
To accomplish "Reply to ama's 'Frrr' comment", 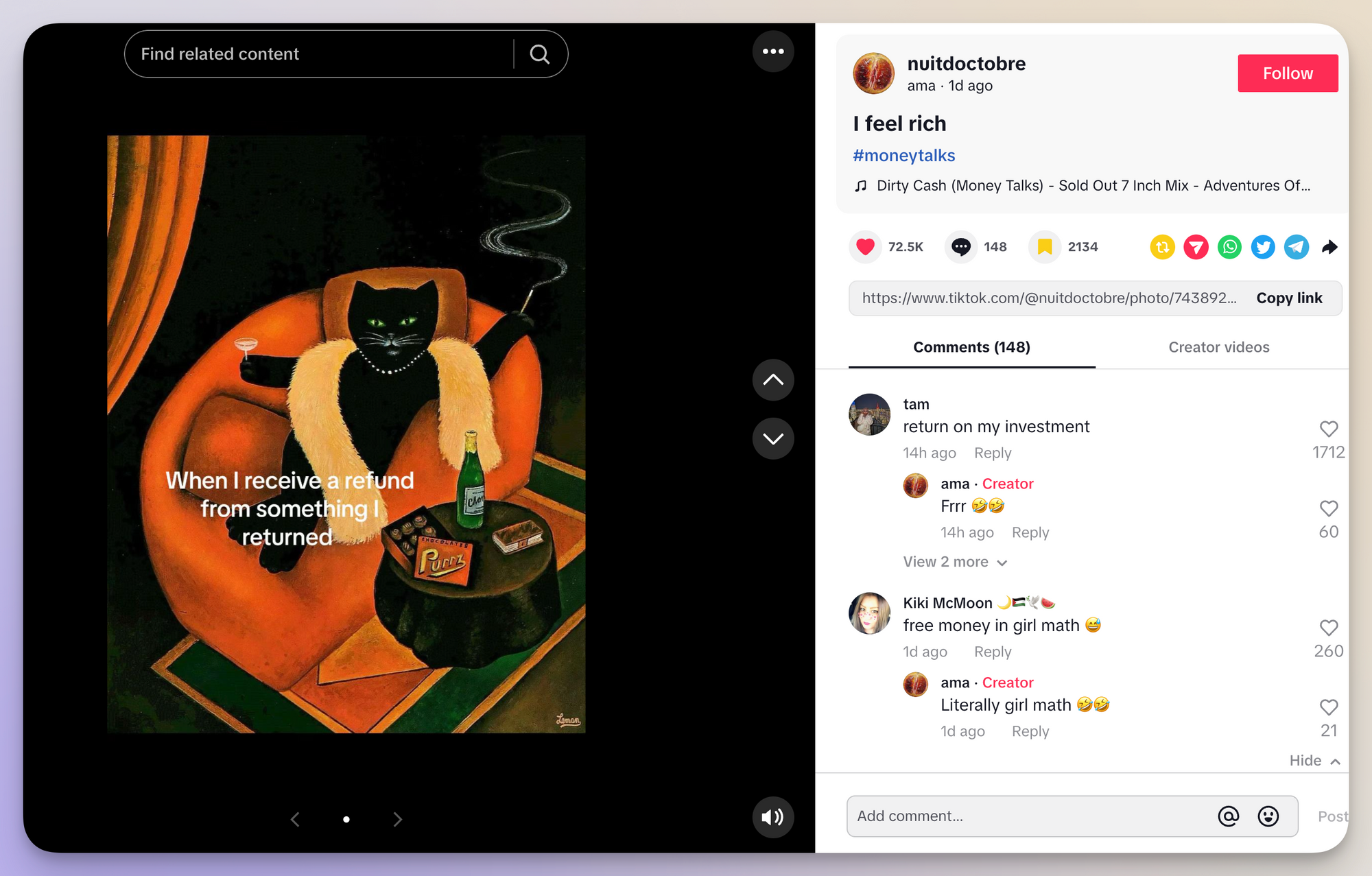I will pyautogui.click(x=1030, y=533).
